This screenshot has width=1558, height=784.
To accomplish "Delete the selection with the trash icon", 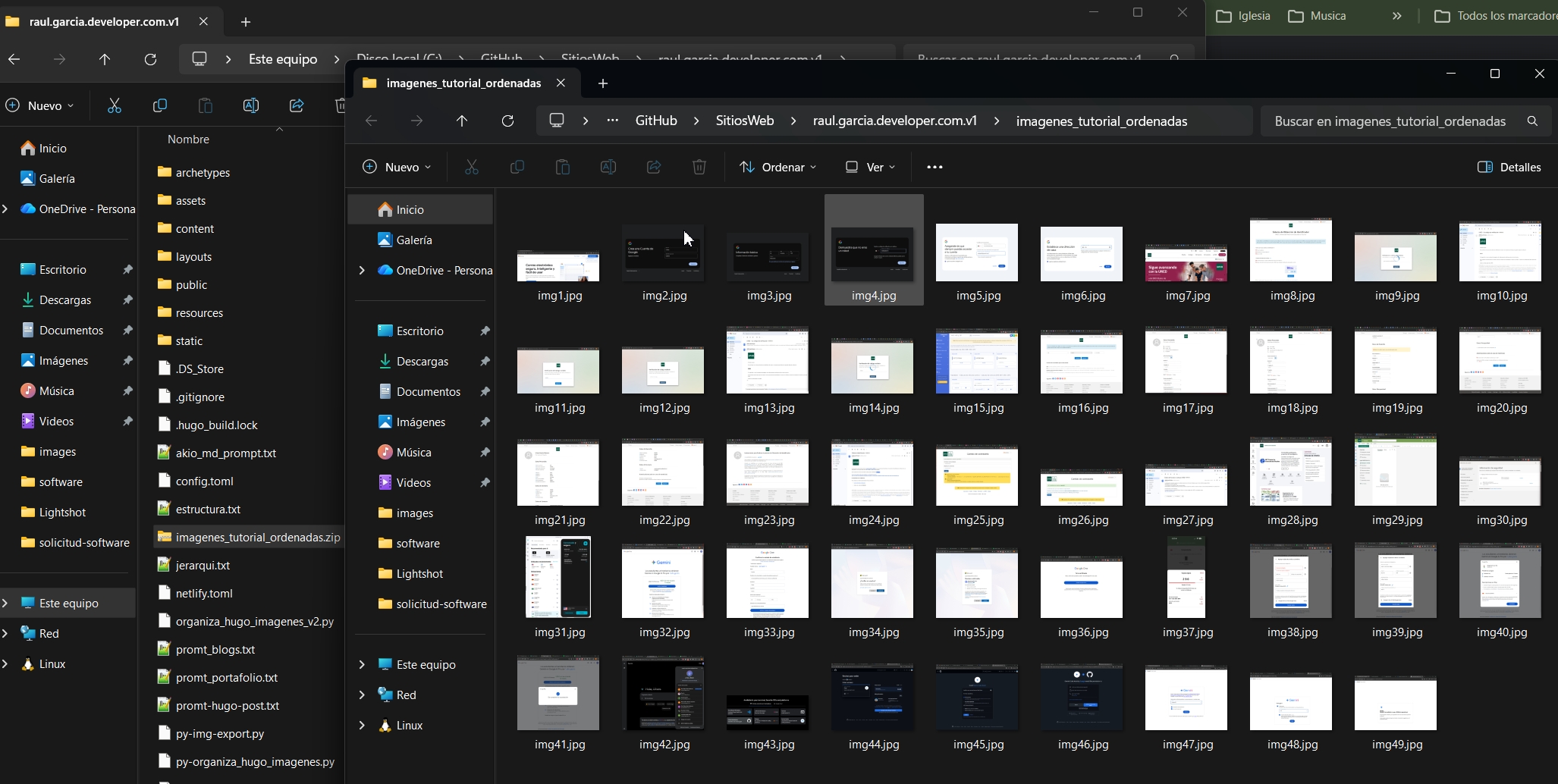I will [x=699, y=167].
